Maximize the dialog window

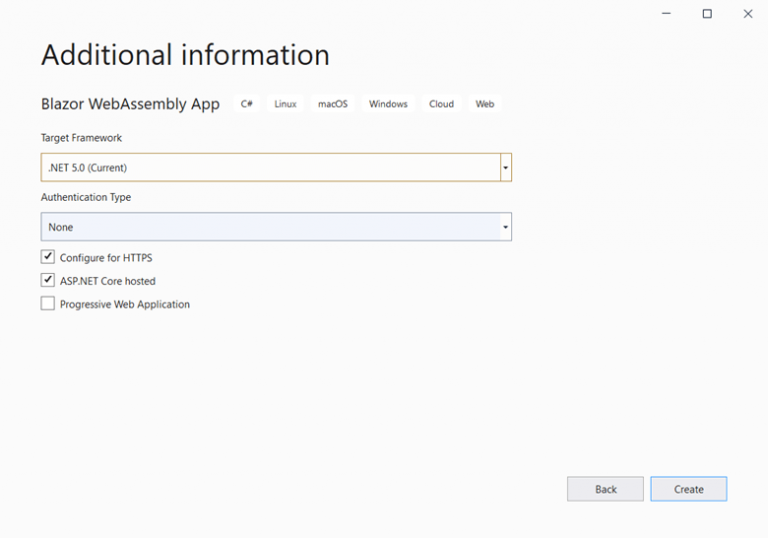pyautogui.click(x=707, y=14)
